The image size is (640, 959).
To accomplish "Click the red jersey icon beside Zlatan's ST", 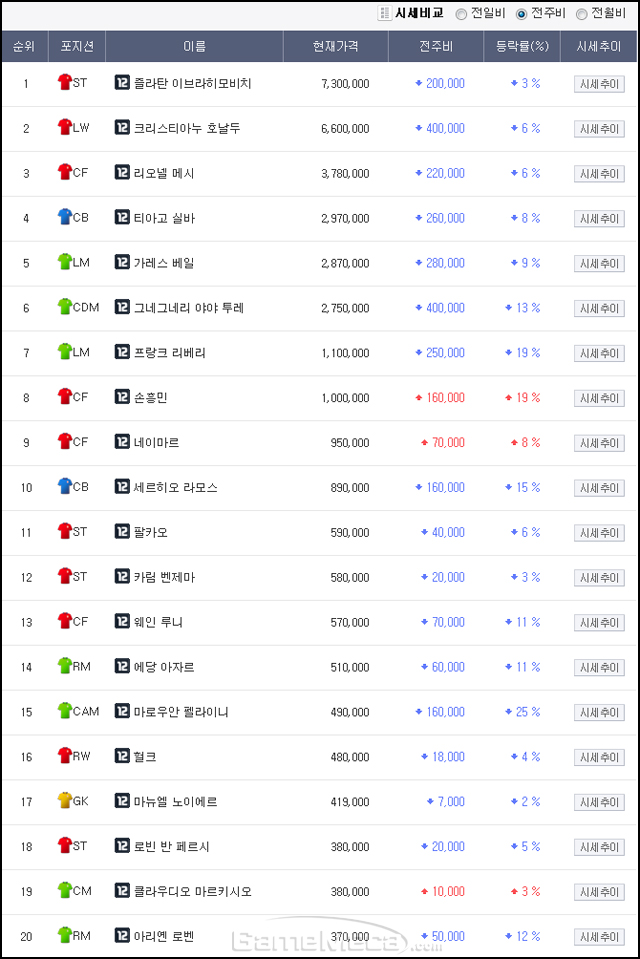I will (x=64, y=82).
